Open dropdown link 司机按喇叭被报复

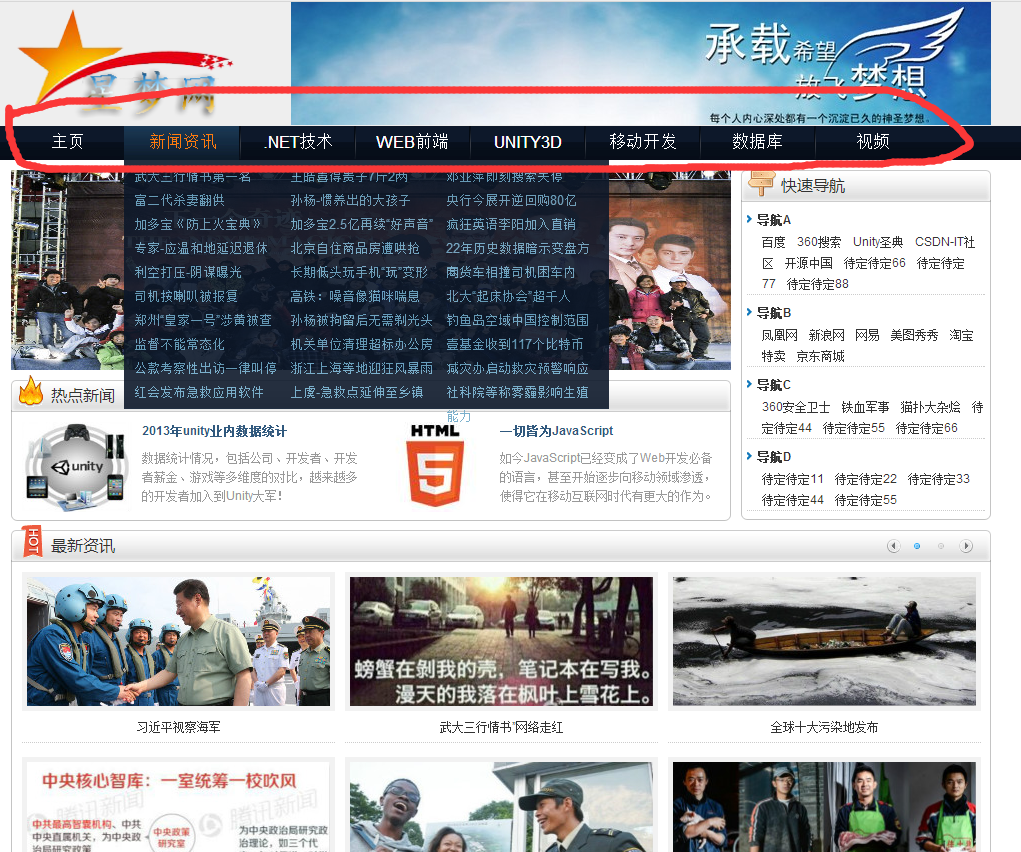click(x=186, y=296)
